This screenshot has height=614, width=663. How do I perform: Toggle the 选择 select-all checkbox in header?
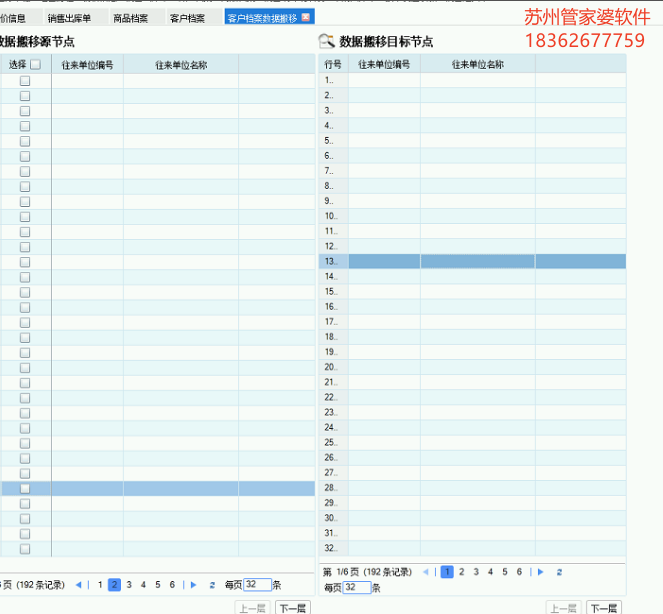(x=35, y=65)
